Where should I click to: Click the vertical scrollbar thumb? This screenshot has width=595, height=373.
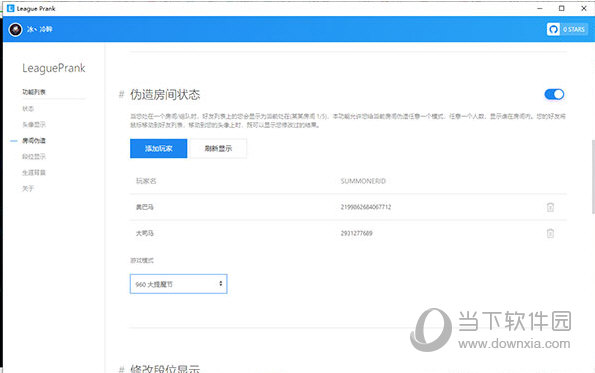pos(593,176)
